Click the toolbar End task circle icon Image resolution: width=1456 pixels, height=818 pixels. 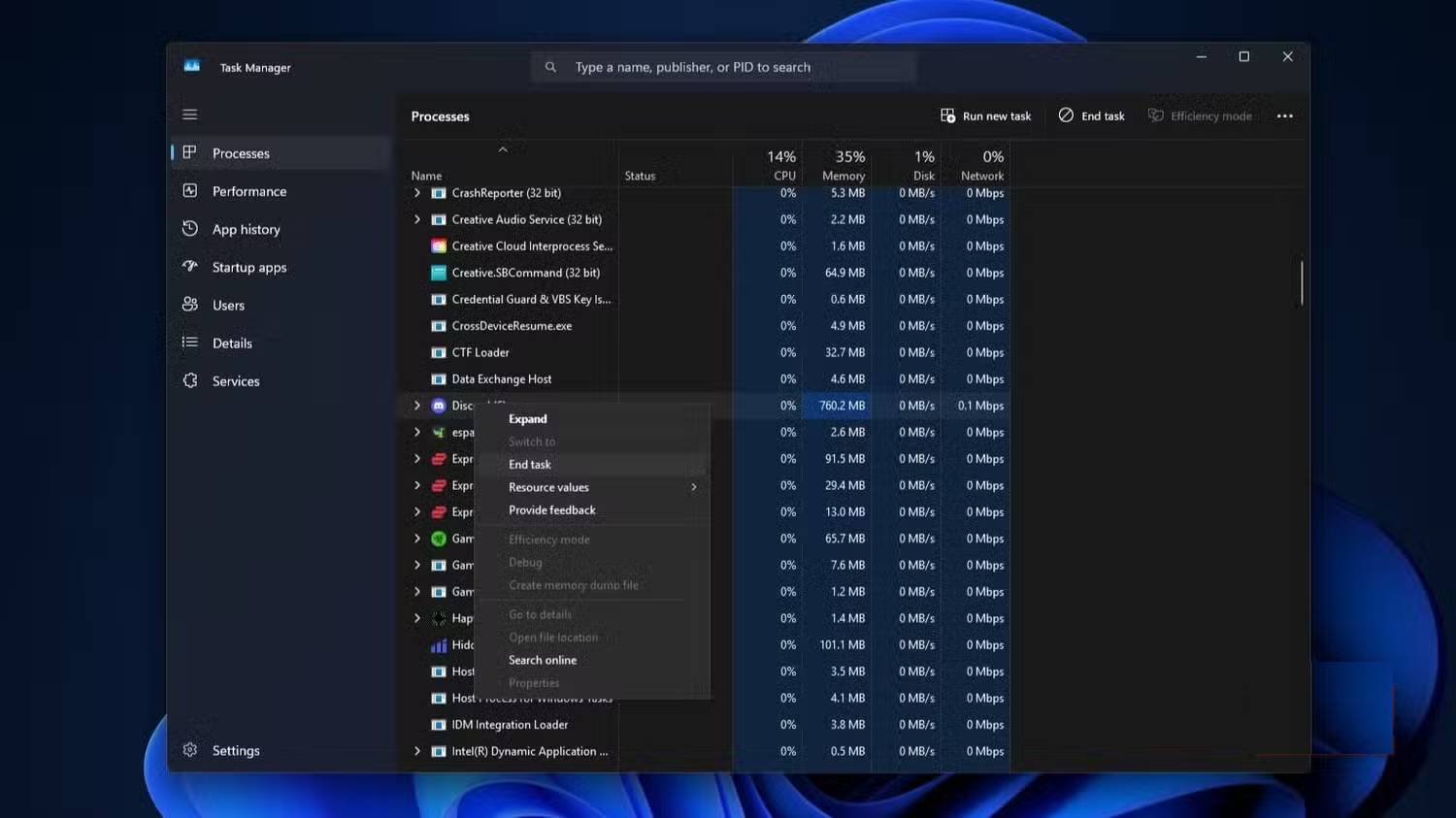1066,115
